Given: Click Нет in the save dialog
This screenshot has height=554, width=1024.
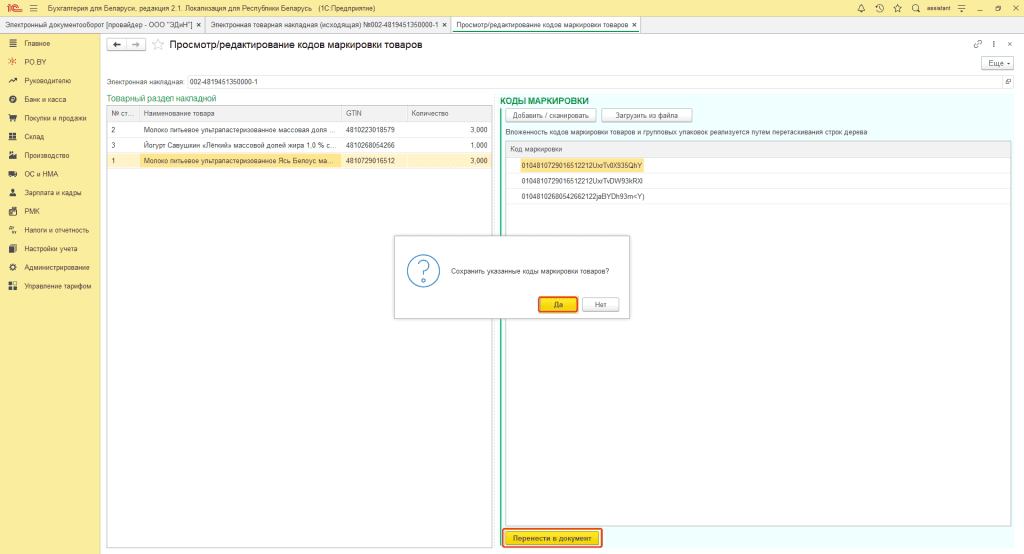Looking at the screenshot, I should click(x=600, y=304).
